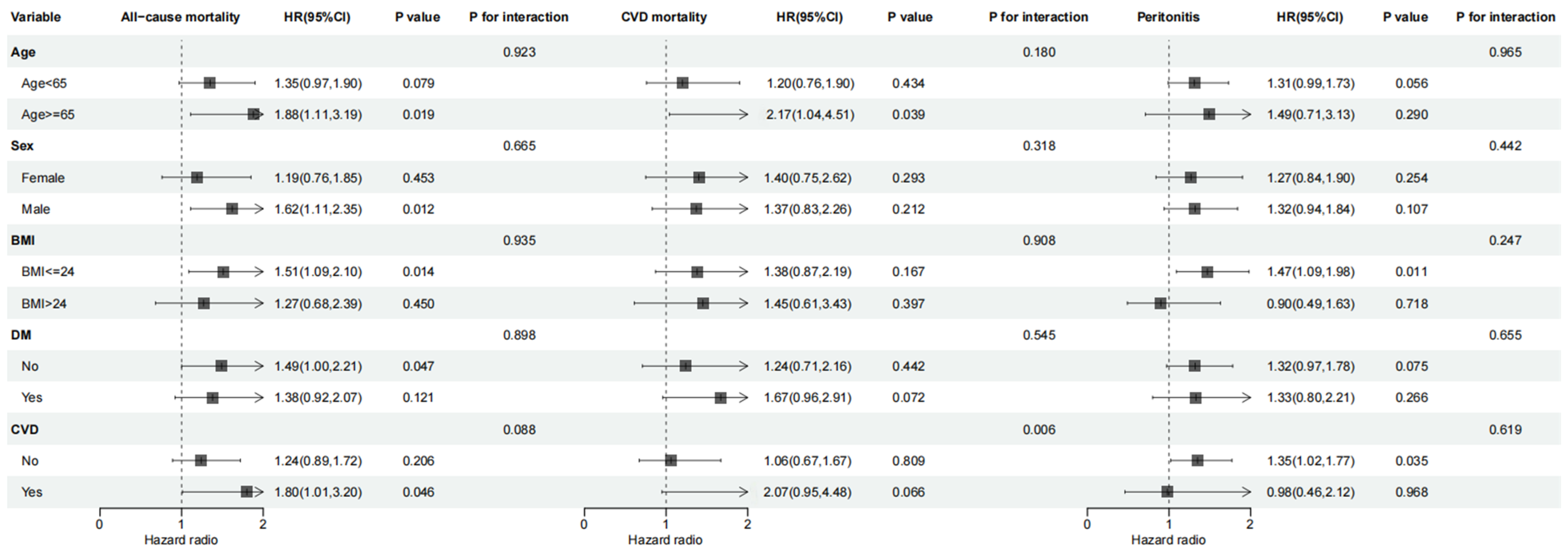The image size is (1568, 553).
Task: Click the P value 0.968
Action: pos(1412,492)
